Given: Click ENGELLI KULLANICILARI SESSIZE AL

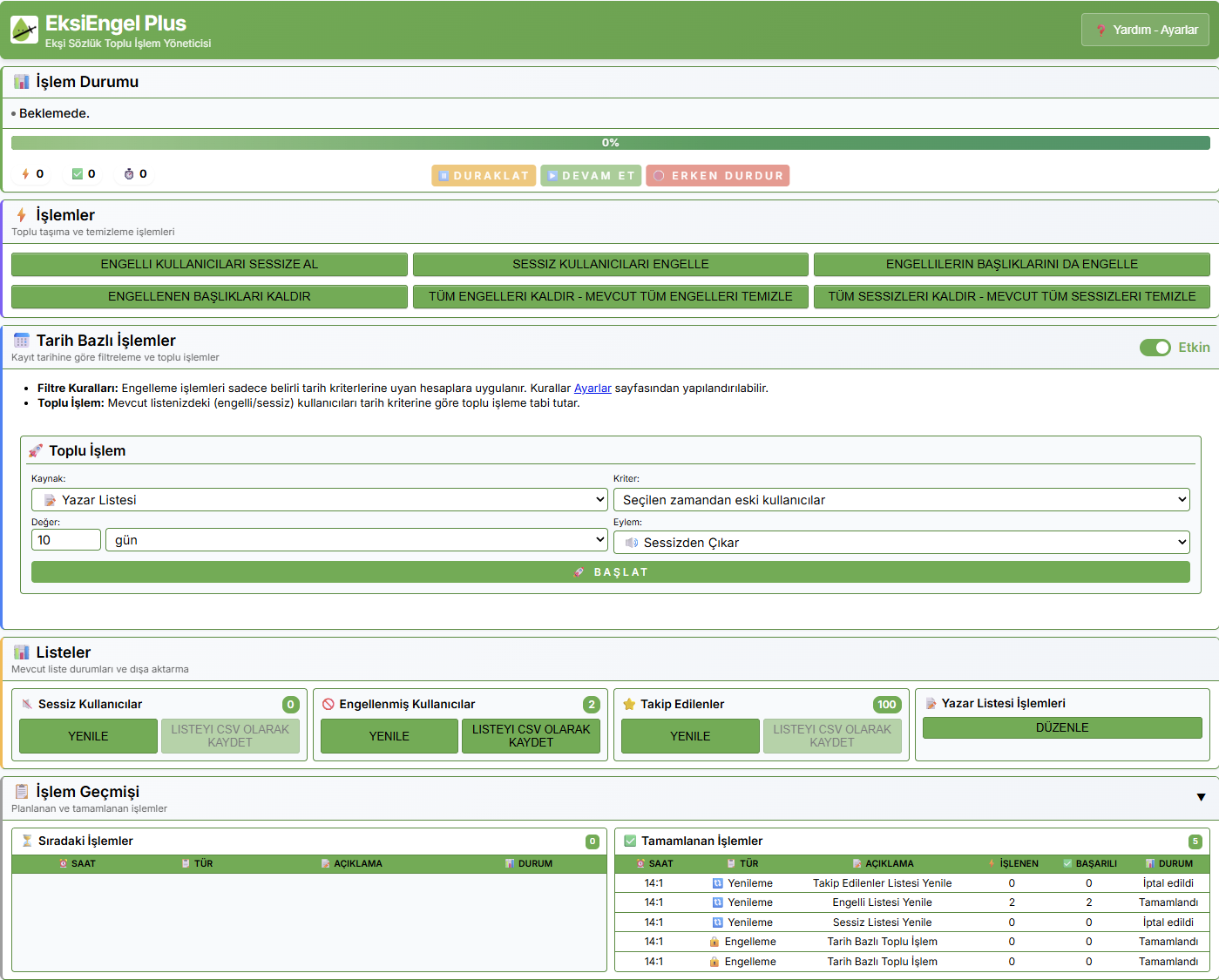Looking at the screenshot, I should [209, 264].
